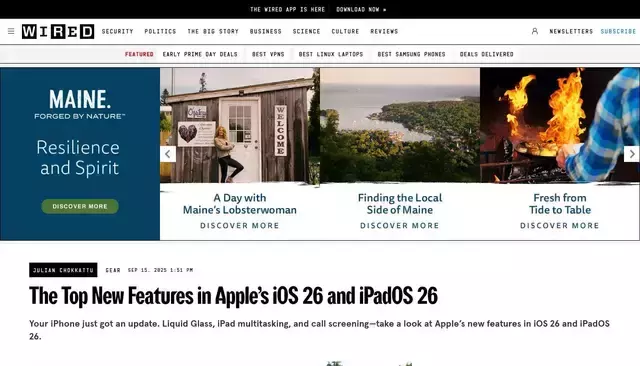
Task: Click Discover More under Local Side of Maine
Action: (x=400, y=226)
